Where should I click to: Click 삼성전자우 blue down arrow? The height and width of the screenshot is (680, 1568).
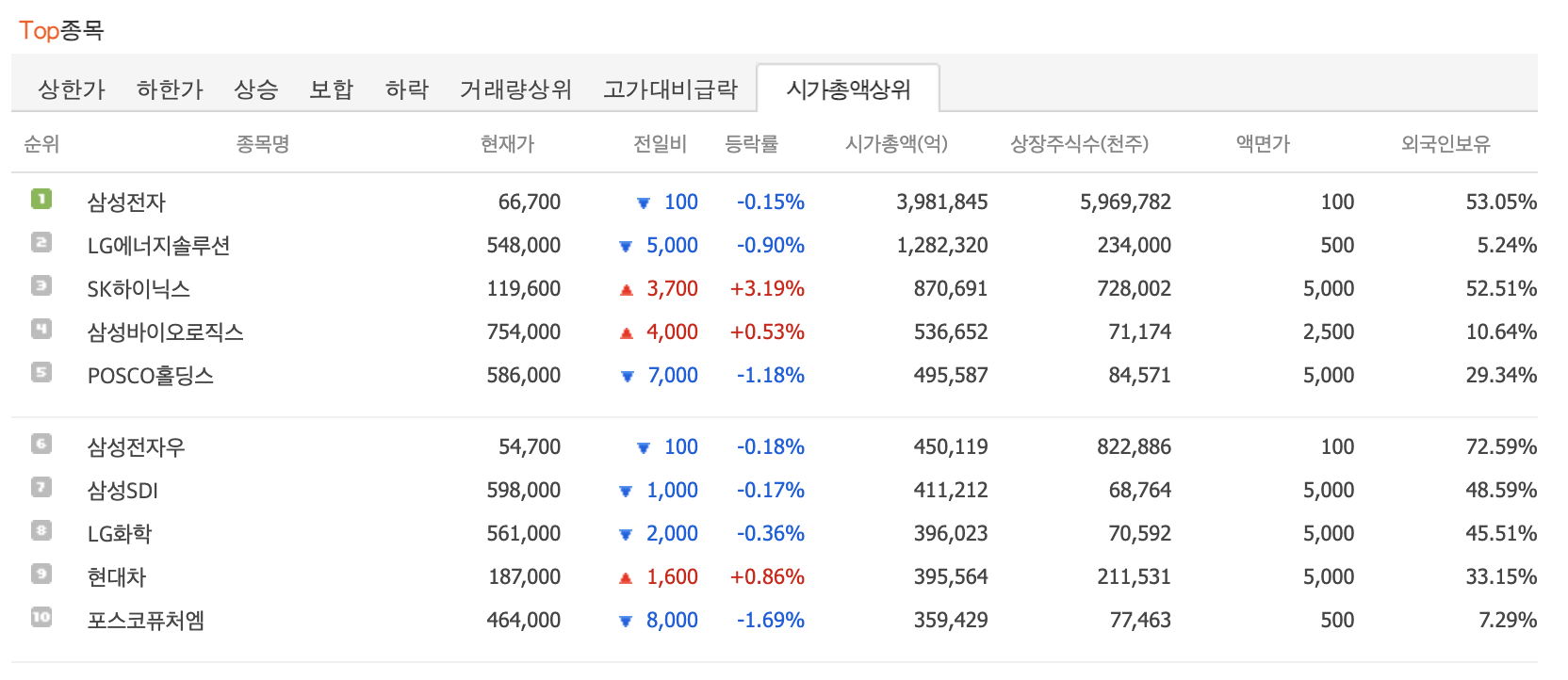[x=644, y=447]
